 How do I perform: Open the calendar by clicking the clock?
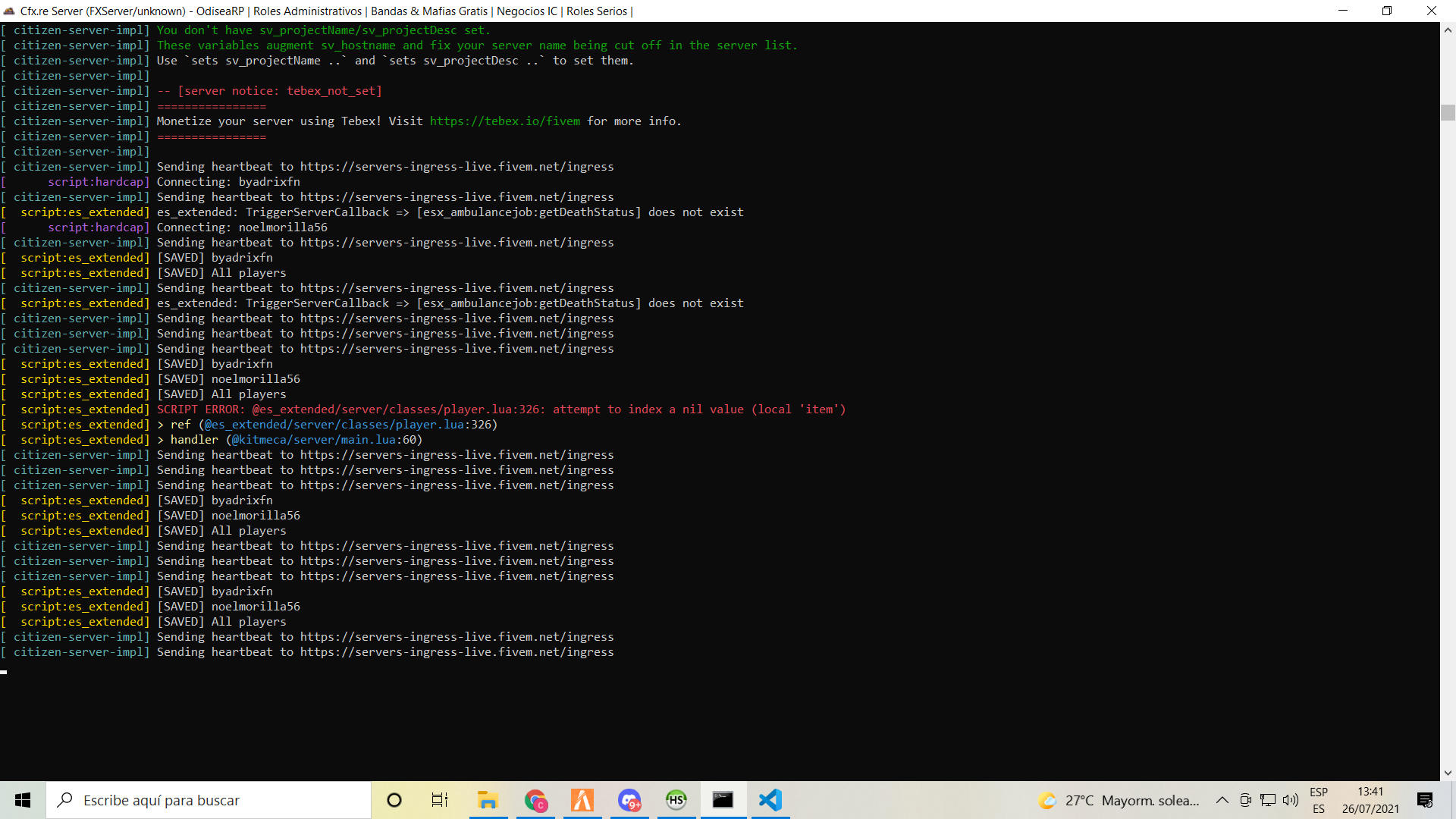(1371, 800)
